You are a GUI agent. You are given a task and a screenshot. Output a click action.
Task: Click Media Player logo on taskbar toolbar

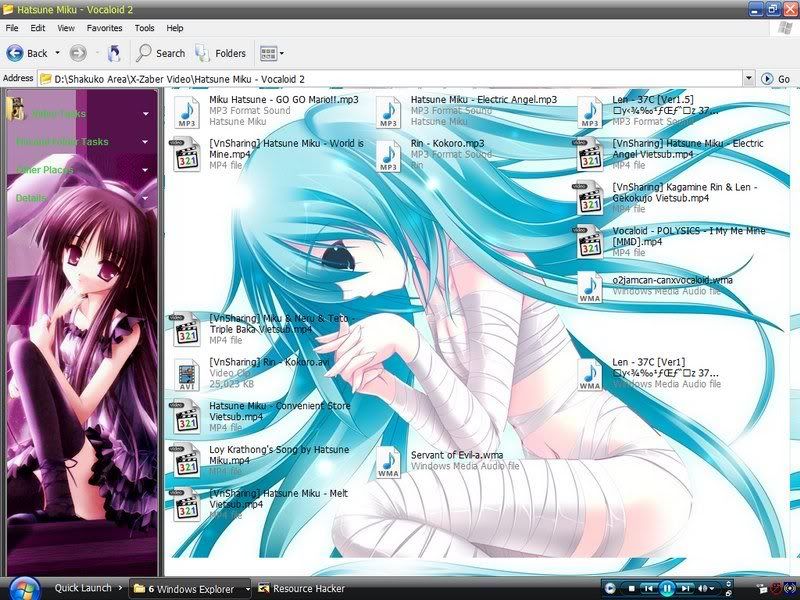pyautogui.click(x=610, y=588)
